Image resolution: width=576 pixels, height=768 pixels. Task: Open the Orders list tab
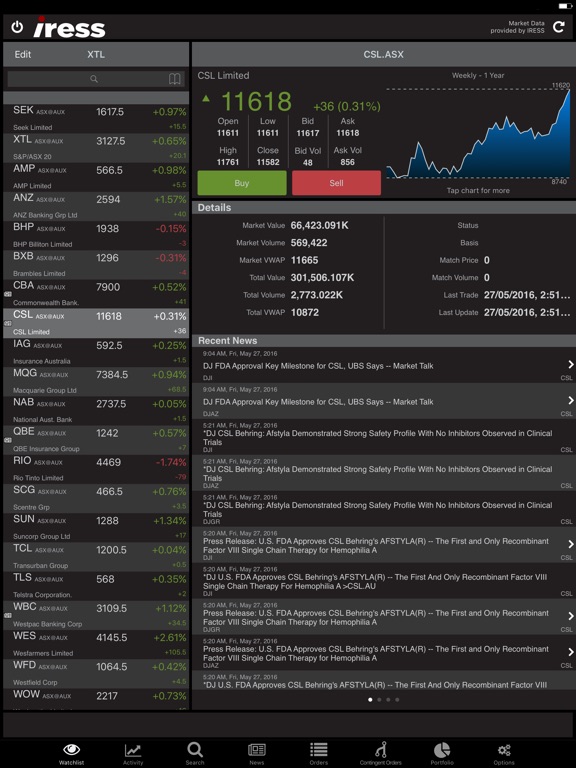318,753
